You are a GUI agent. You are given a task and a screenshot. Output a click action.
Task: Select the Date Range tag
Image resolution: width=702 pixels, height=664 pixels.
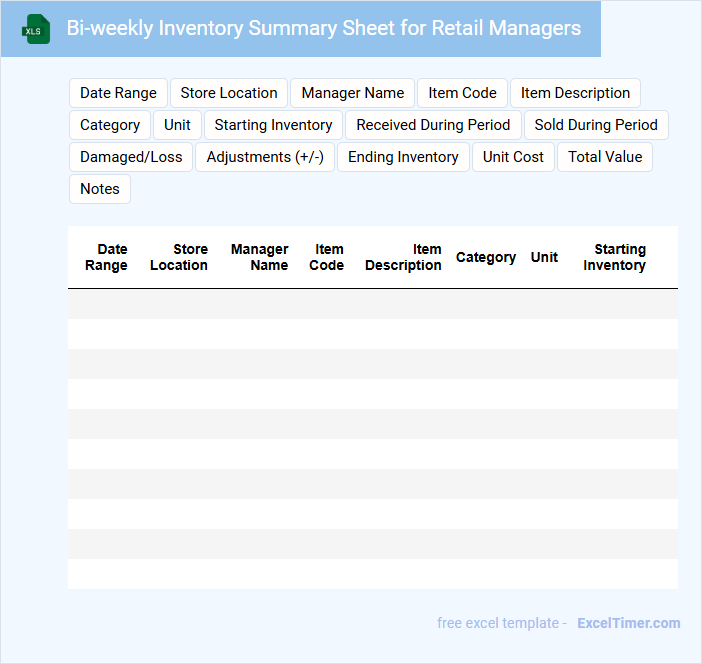tap(118, 93)
